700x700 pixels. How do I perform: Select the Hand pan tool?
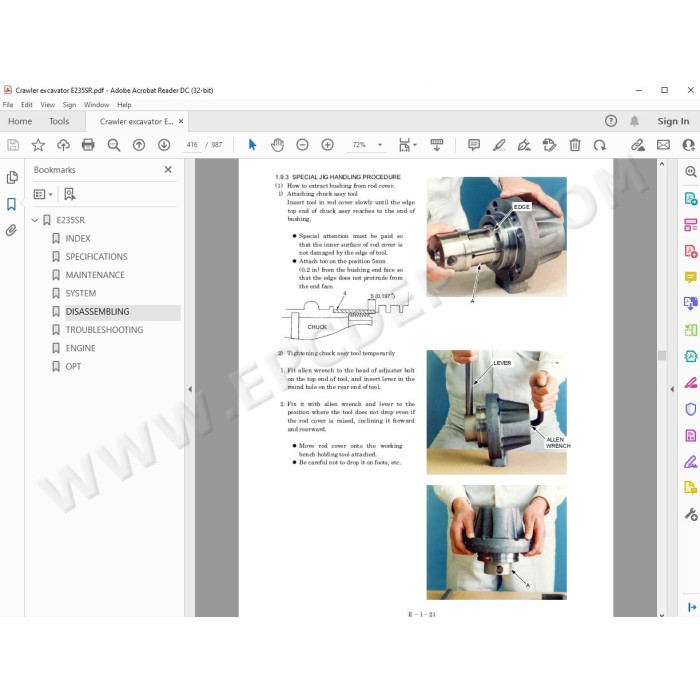coord(277,145)
